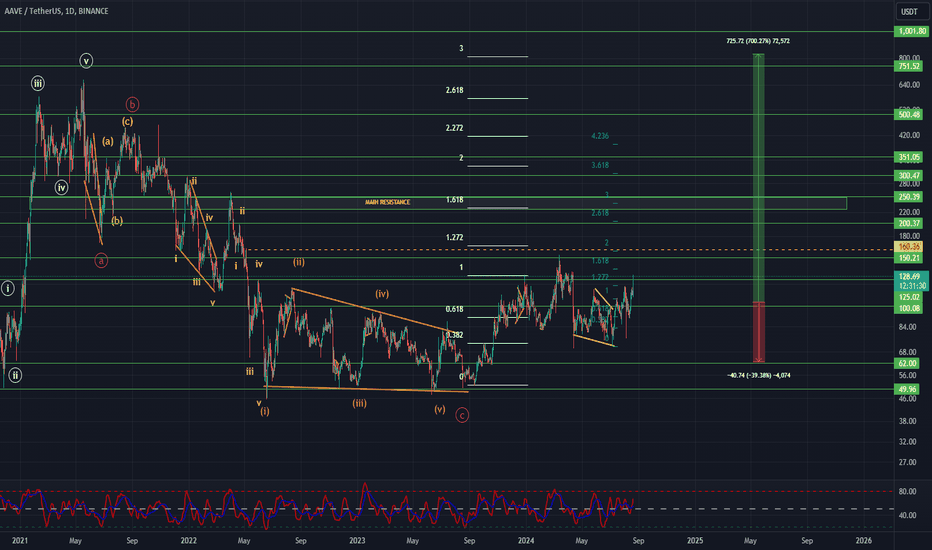932x550 pixels.
Task: Select the 62.00 price level label
Action: (908, 363)
